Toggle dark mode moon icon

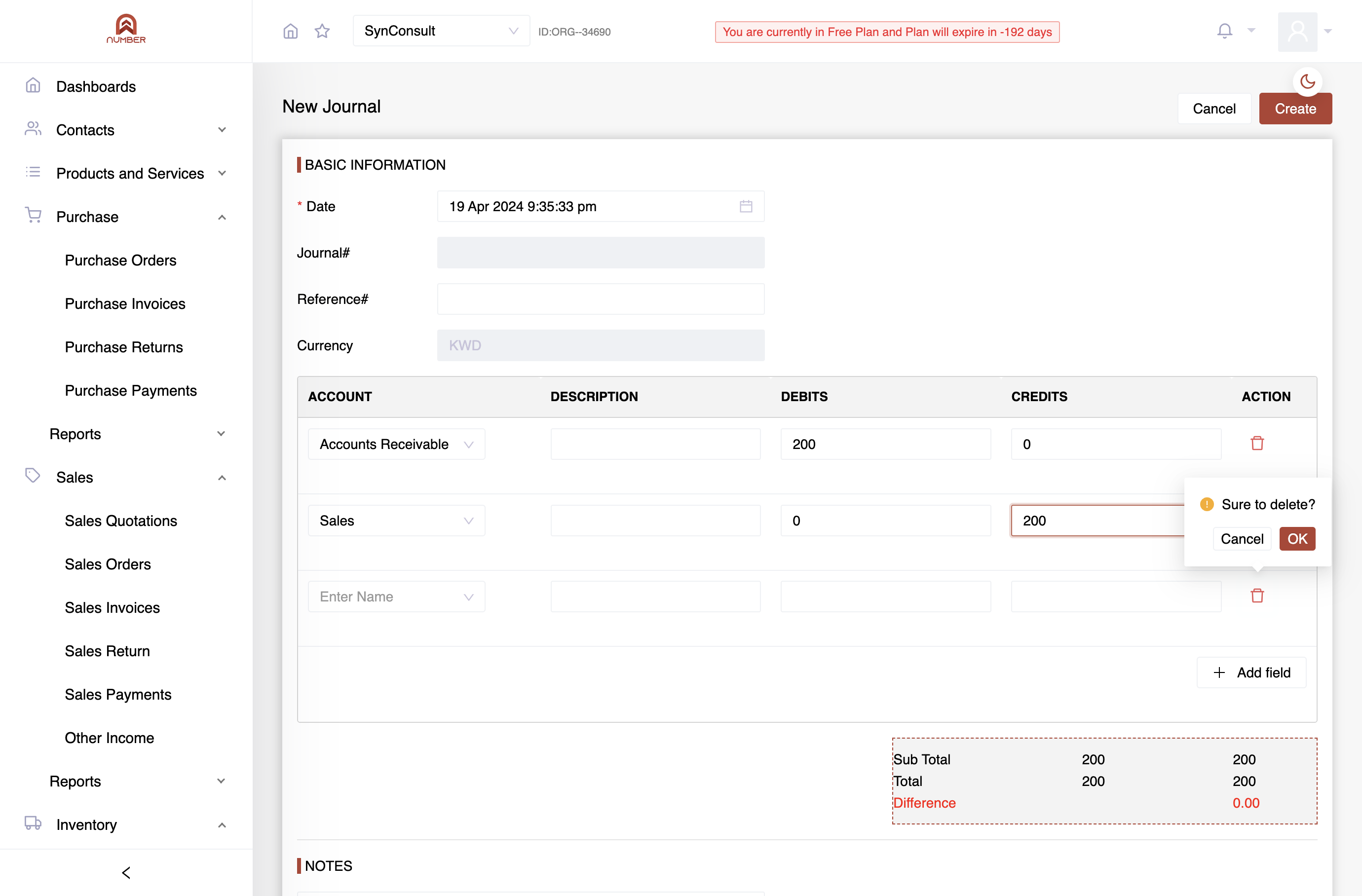(x=1307, y=81)
